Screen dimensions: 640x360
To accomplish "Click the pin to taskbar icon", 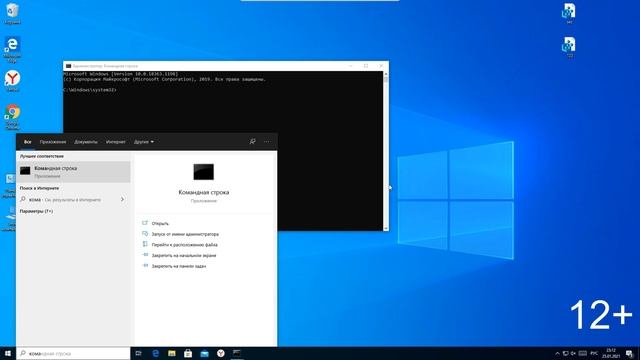I will click(x=145, y=265).
